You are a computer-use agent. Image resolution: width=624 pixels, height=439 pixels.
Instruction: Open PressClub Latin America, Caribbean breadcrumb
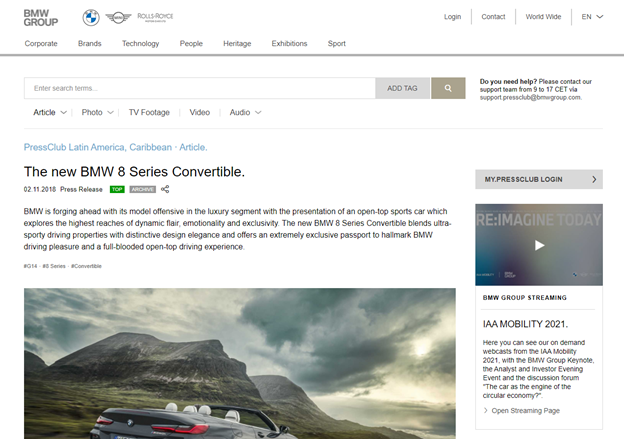(x=98, y=147)
